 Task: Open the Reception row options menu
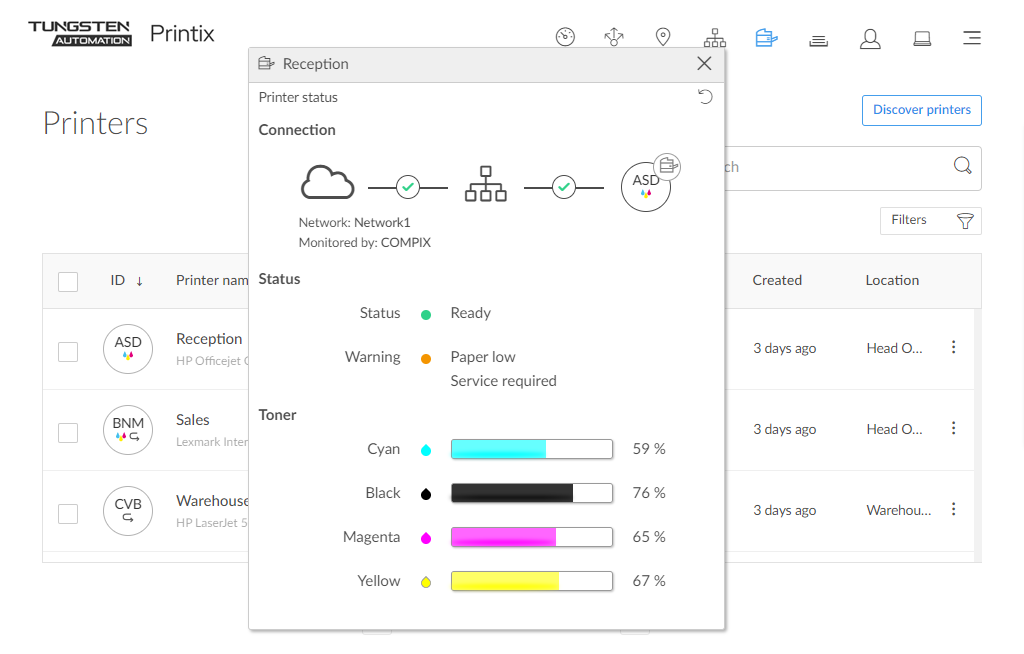(953, 347)
